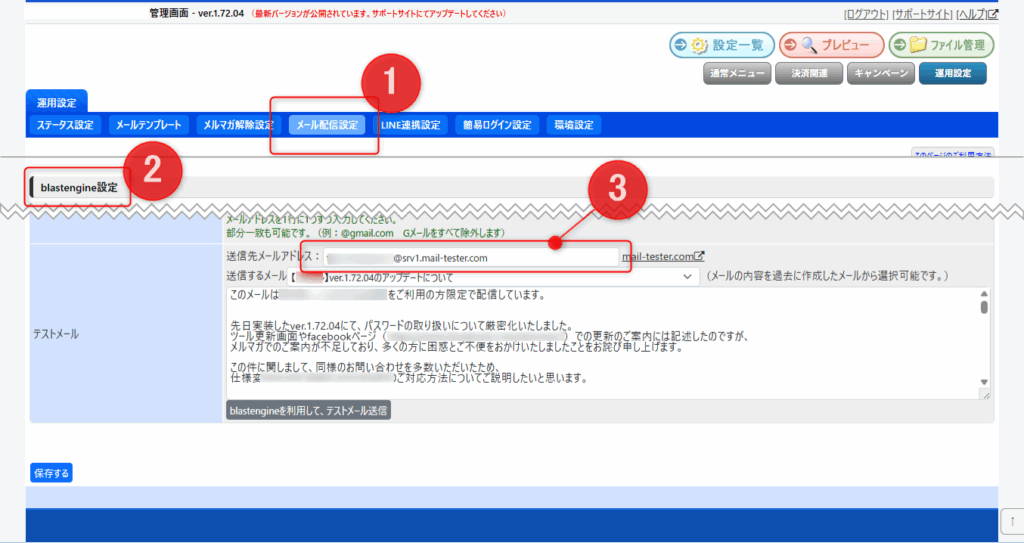Switch to メール配信設定 tab

(x=324, y=125)
